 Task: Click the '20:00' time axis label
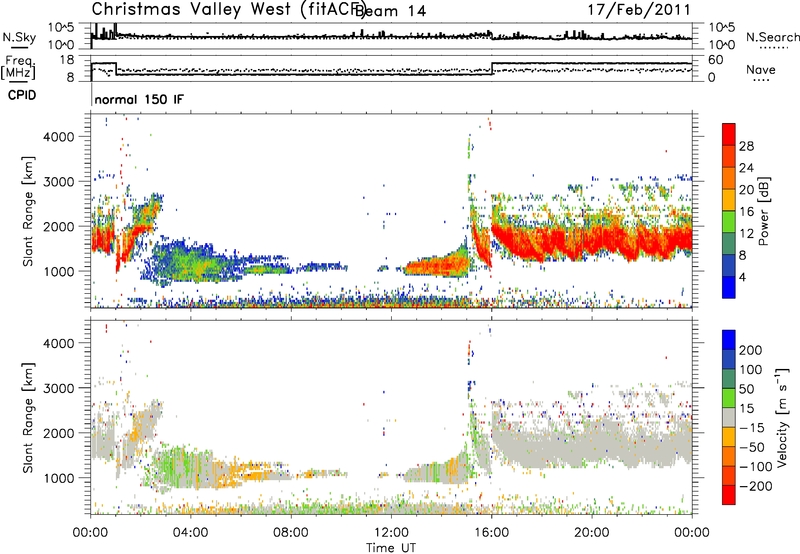click(592, 533)
